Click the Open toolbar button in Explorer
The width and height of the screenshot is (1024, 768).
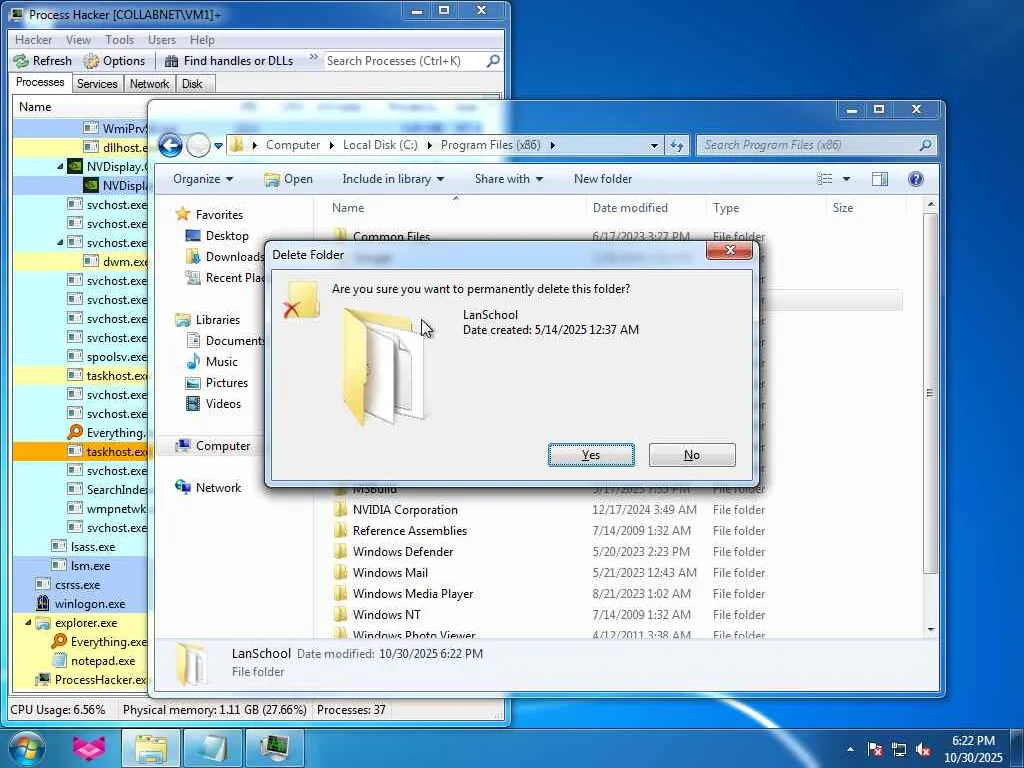pyautogui.click(x=289, y=179)
